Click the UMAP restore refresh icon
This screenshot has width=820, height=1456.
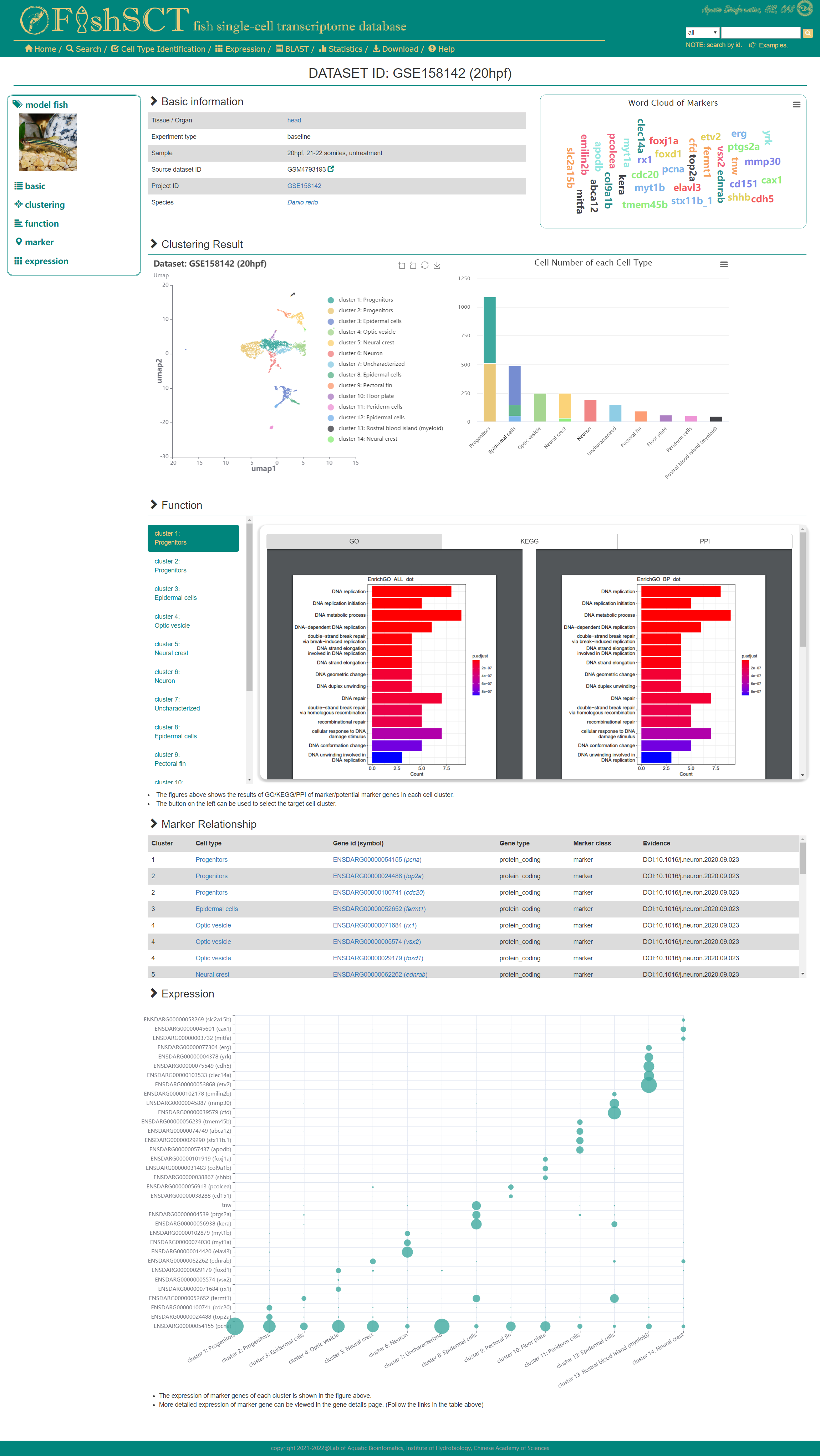pos(425,265)
